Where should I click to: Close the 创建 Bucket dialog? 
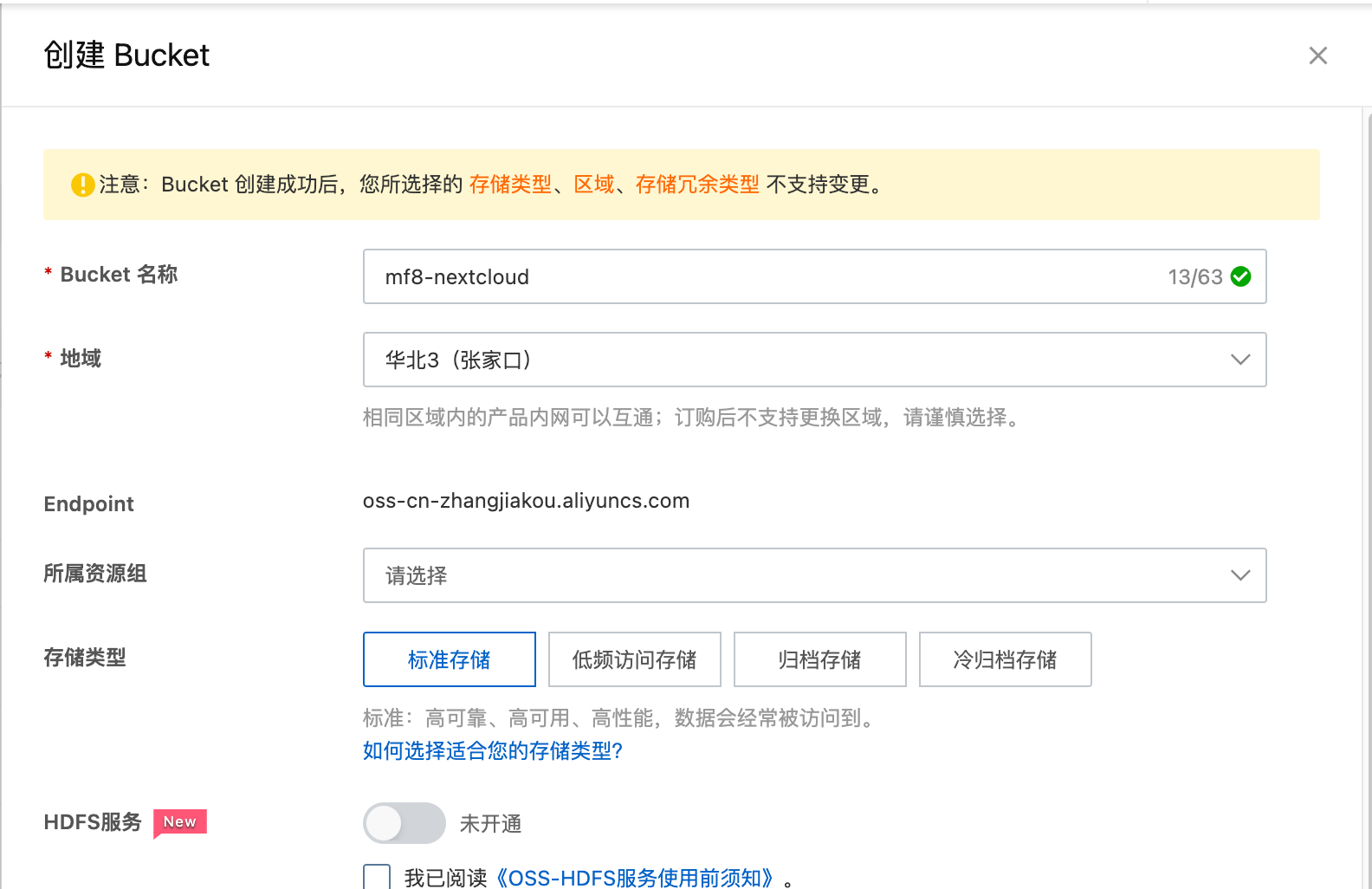click(1317, 55)
